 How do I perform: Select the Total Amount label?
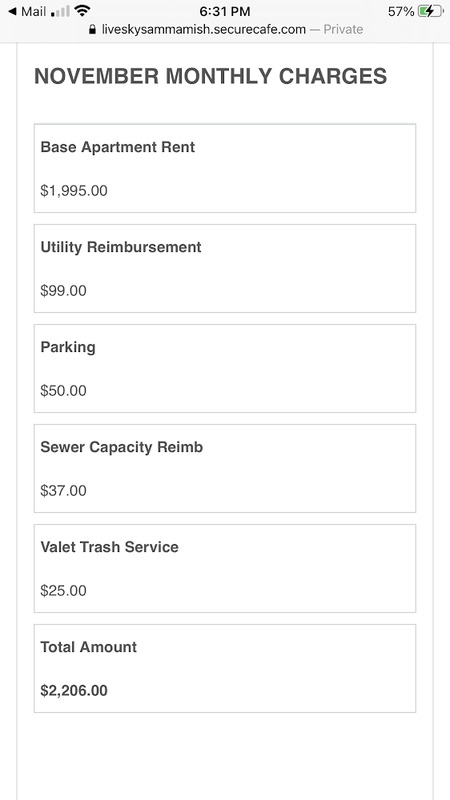point(89,647)
